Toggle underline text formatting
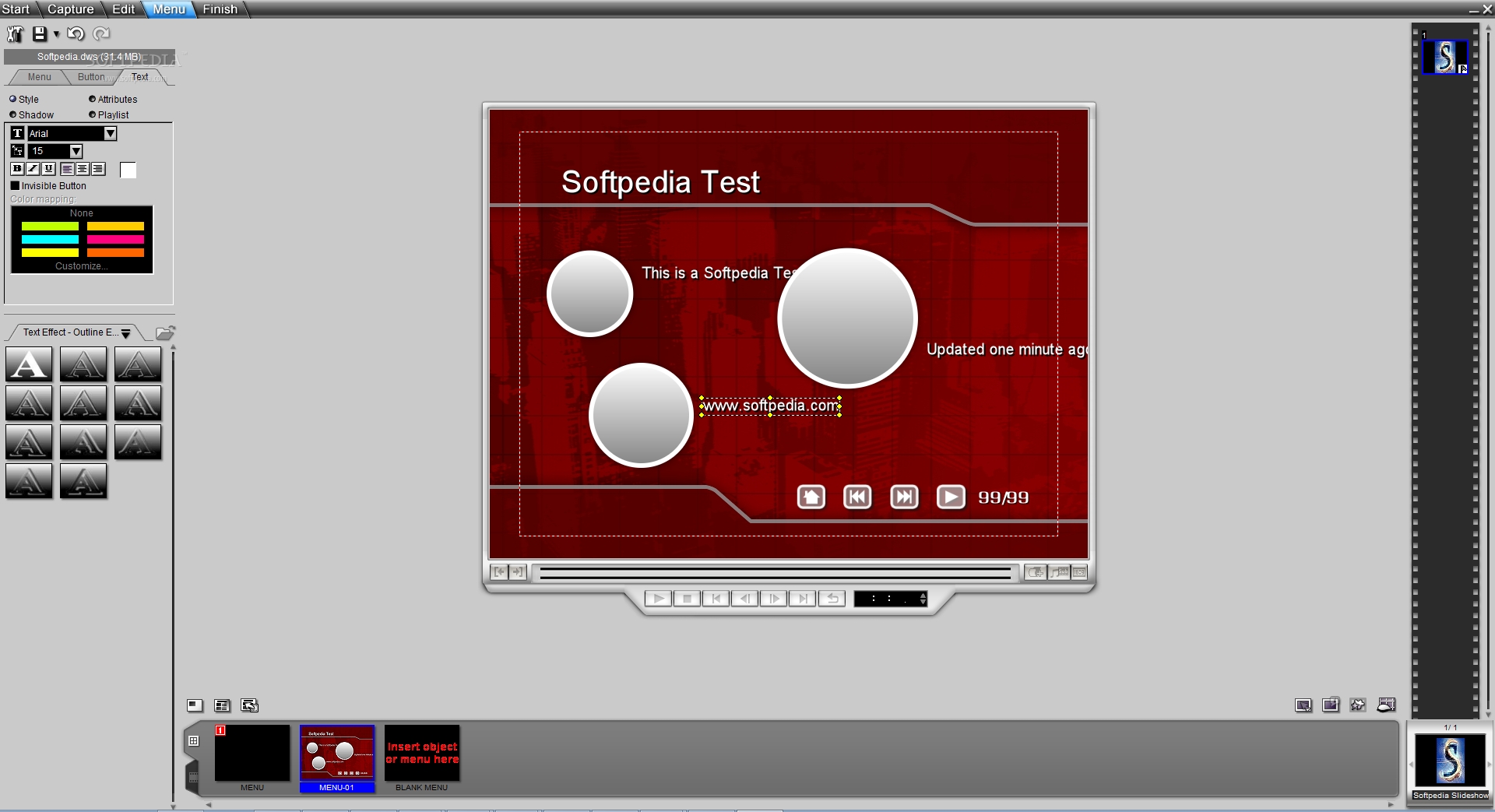Image resolution: width=1495 pixels, height=812 pixels. click(48, 169)
